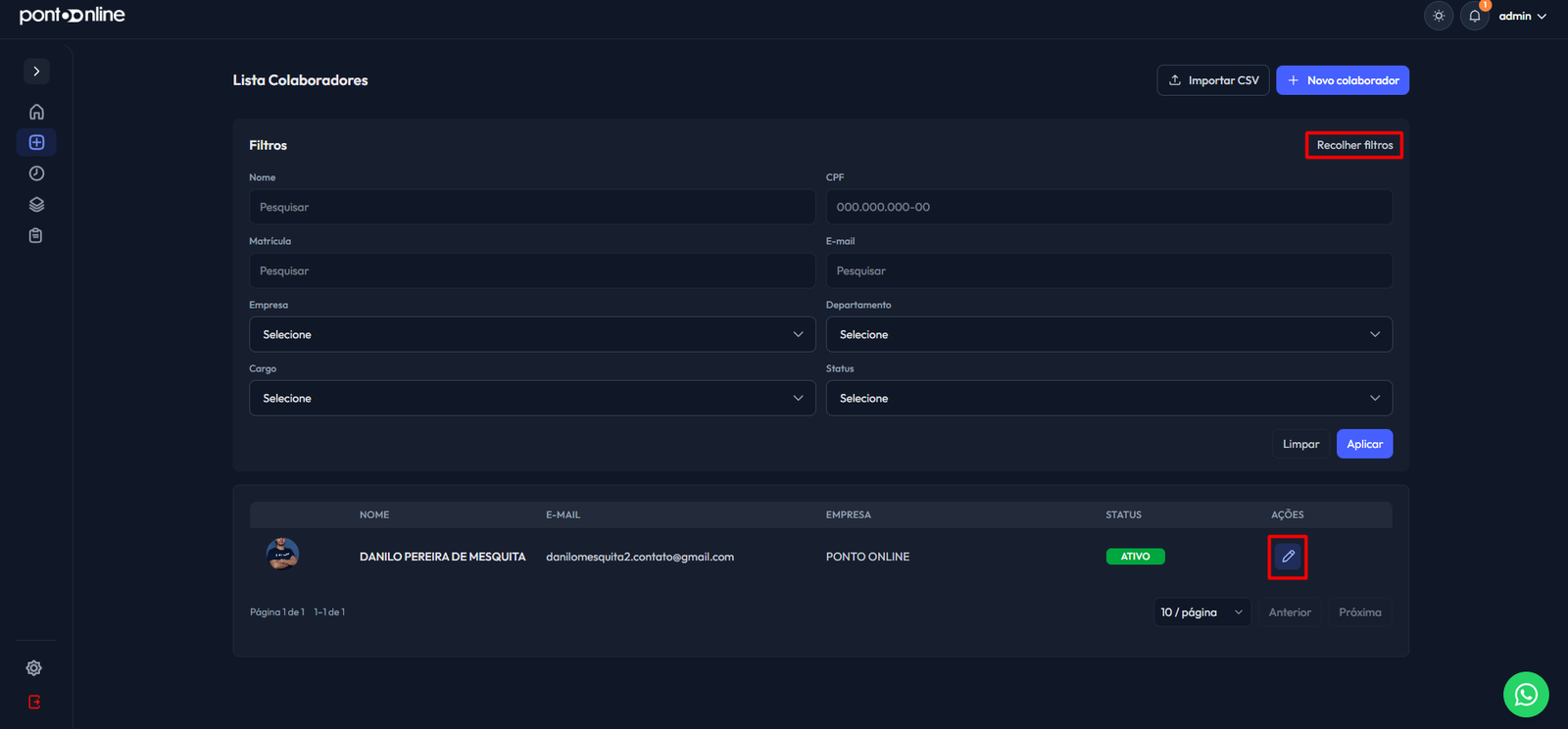Click the EMPRESA column header
The height and width of the screenshot is (729, 1568).
coord(849,514)
